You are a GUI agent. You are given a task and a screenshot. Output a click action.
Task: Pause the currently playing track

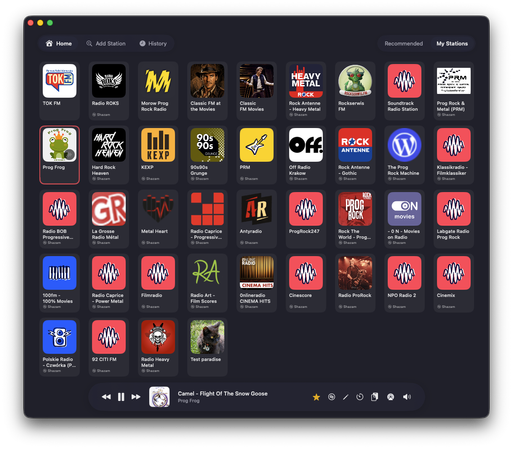(121, 397)
